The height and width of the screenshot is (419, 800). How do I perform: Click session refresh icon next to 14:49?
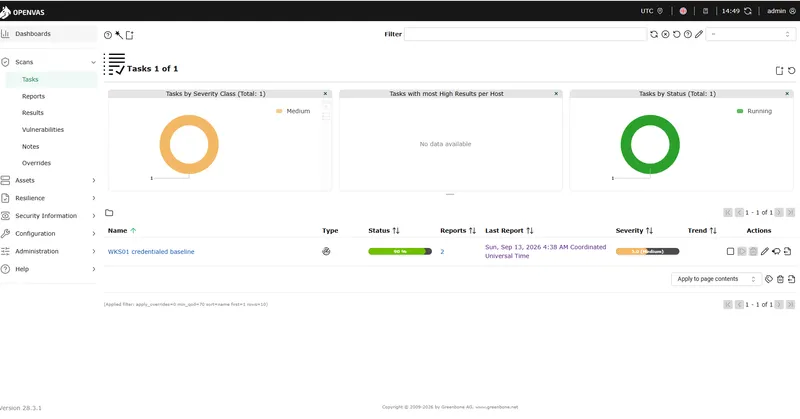[747, 11]
